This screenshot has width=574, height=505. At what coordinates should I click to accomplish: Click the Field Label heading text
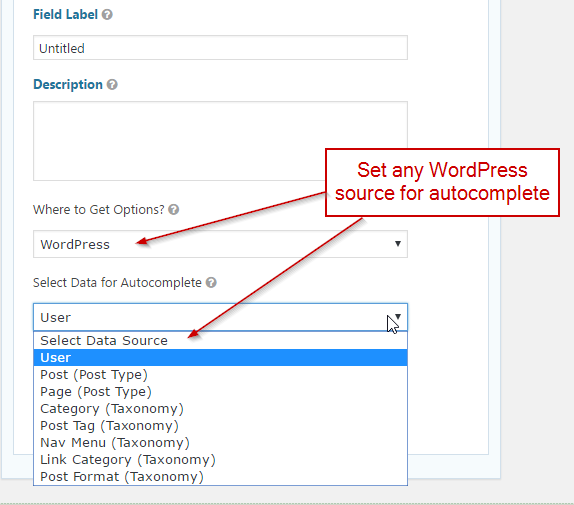(66, 15)
